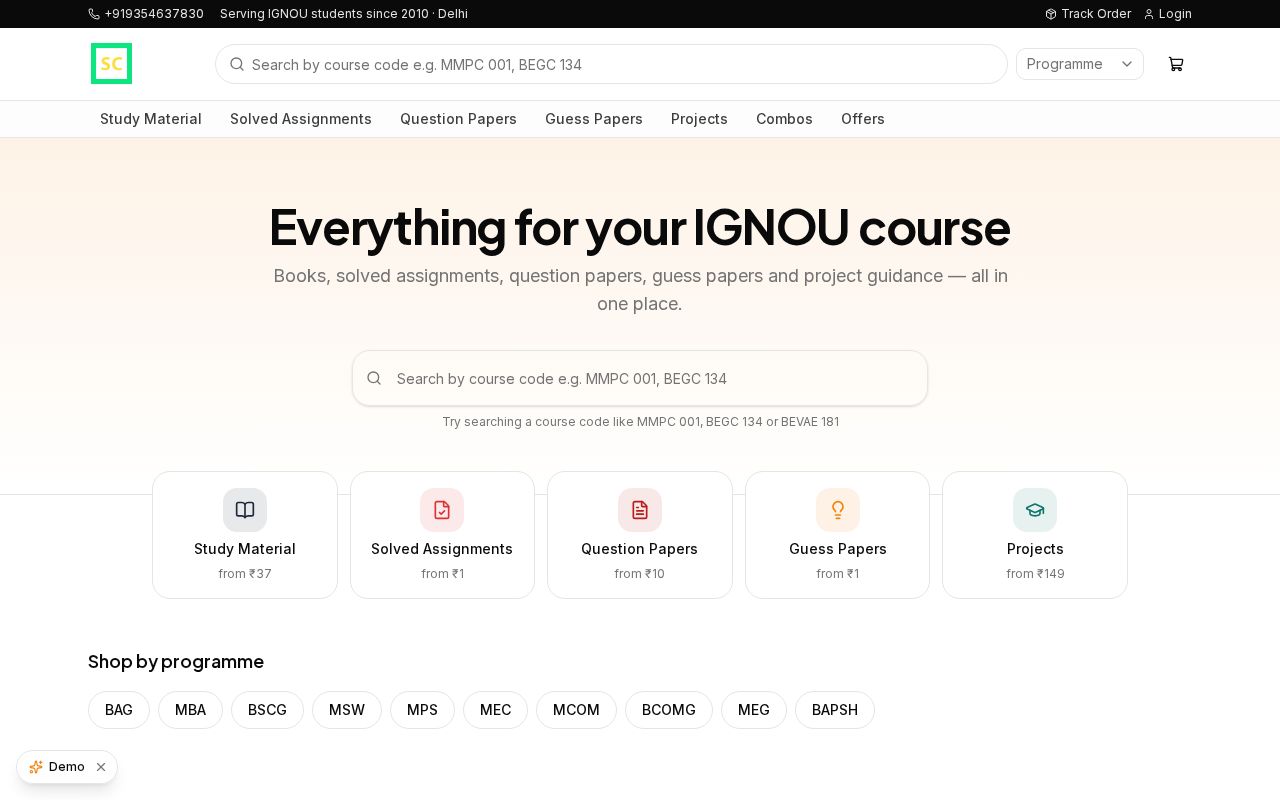Call the +919354637830 phone number link
This screenshot has width=1280, height=800.
click(x=146, y=14)
